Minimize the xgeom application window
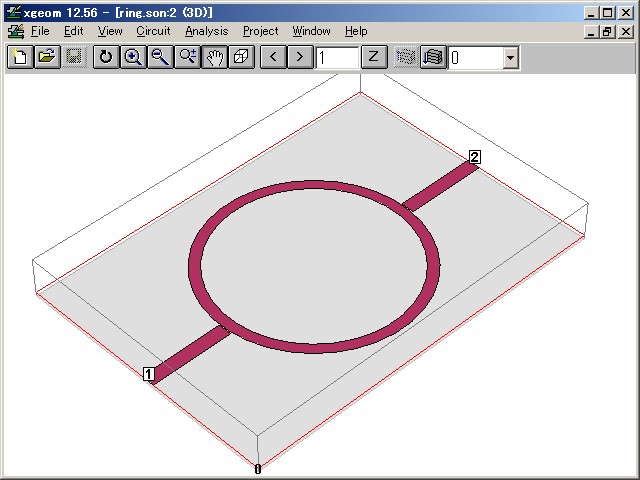Image resolution: width=640 pixels, height=480 pixels. click(x=591, y=13)
